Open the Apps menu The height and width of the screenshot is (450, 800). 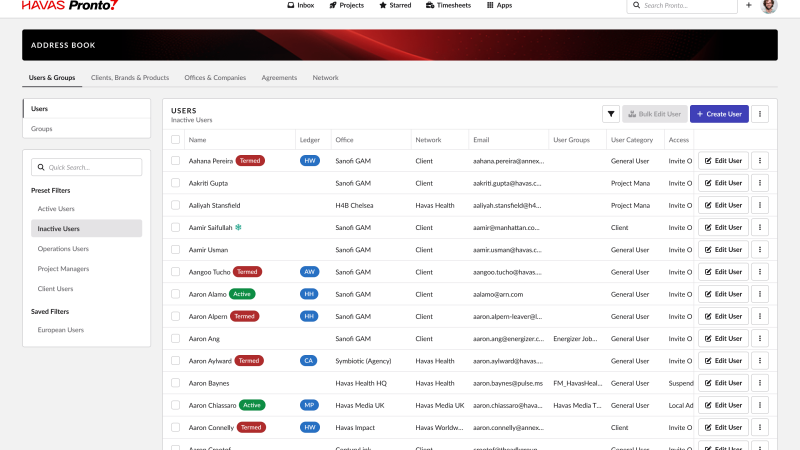point(499,5)
